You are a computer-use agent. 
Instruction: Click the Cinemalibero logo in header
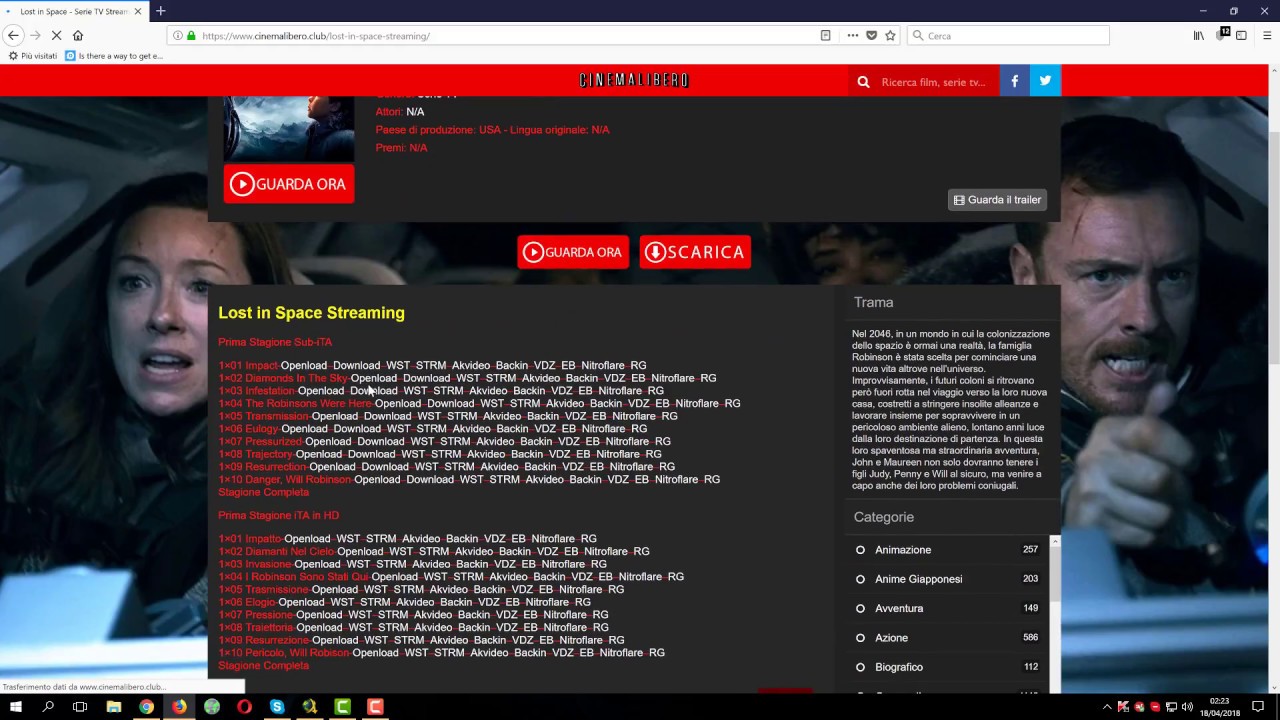pos(634,80)
